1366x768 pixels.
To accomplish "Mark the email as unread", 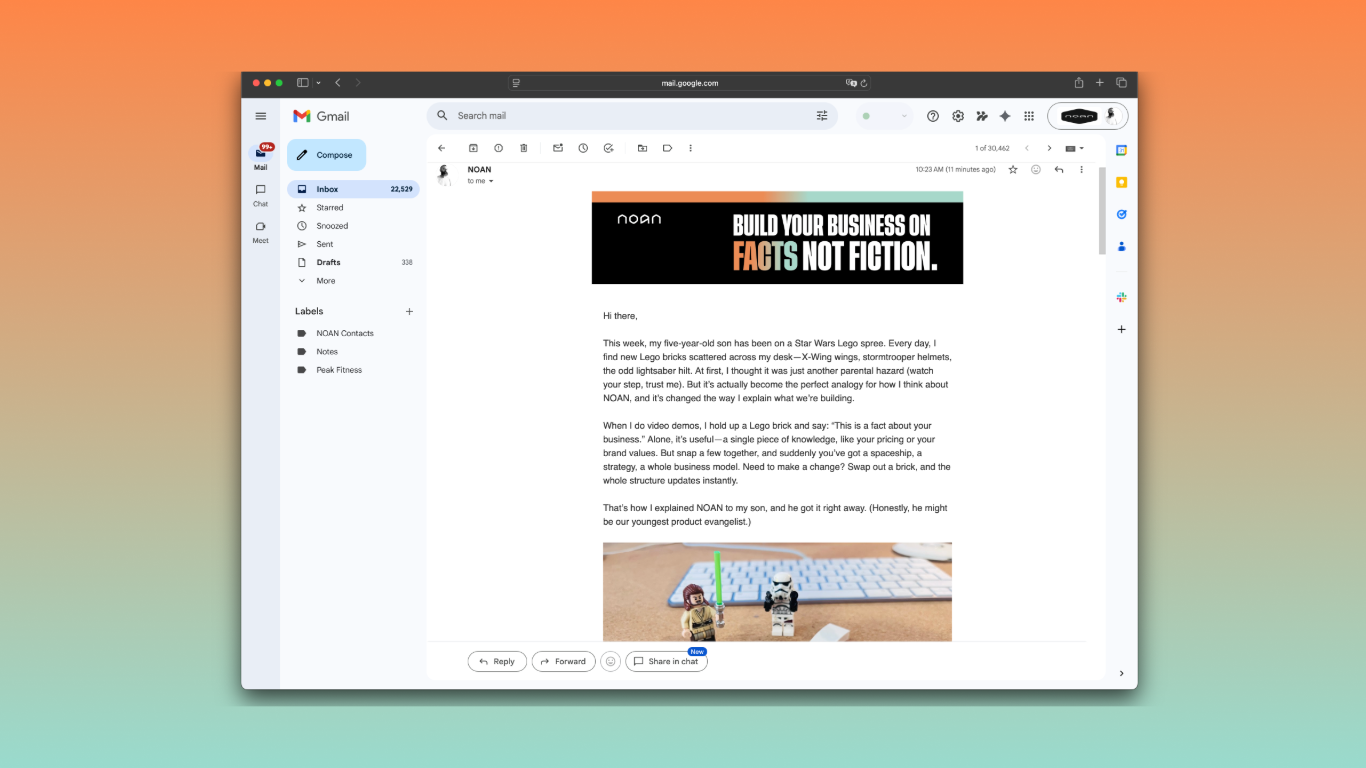I will (558, 148).
